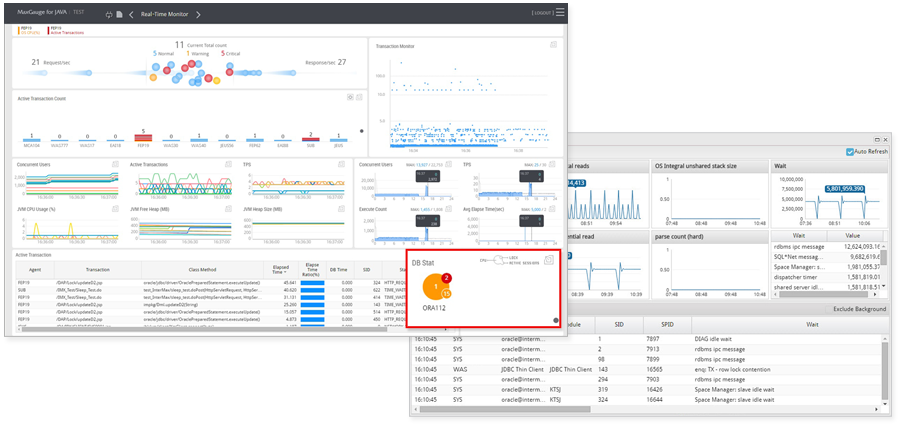Open Active Transaction Count settings gear icon
Viewport: 900px width, 430px height.
[350, 98]
